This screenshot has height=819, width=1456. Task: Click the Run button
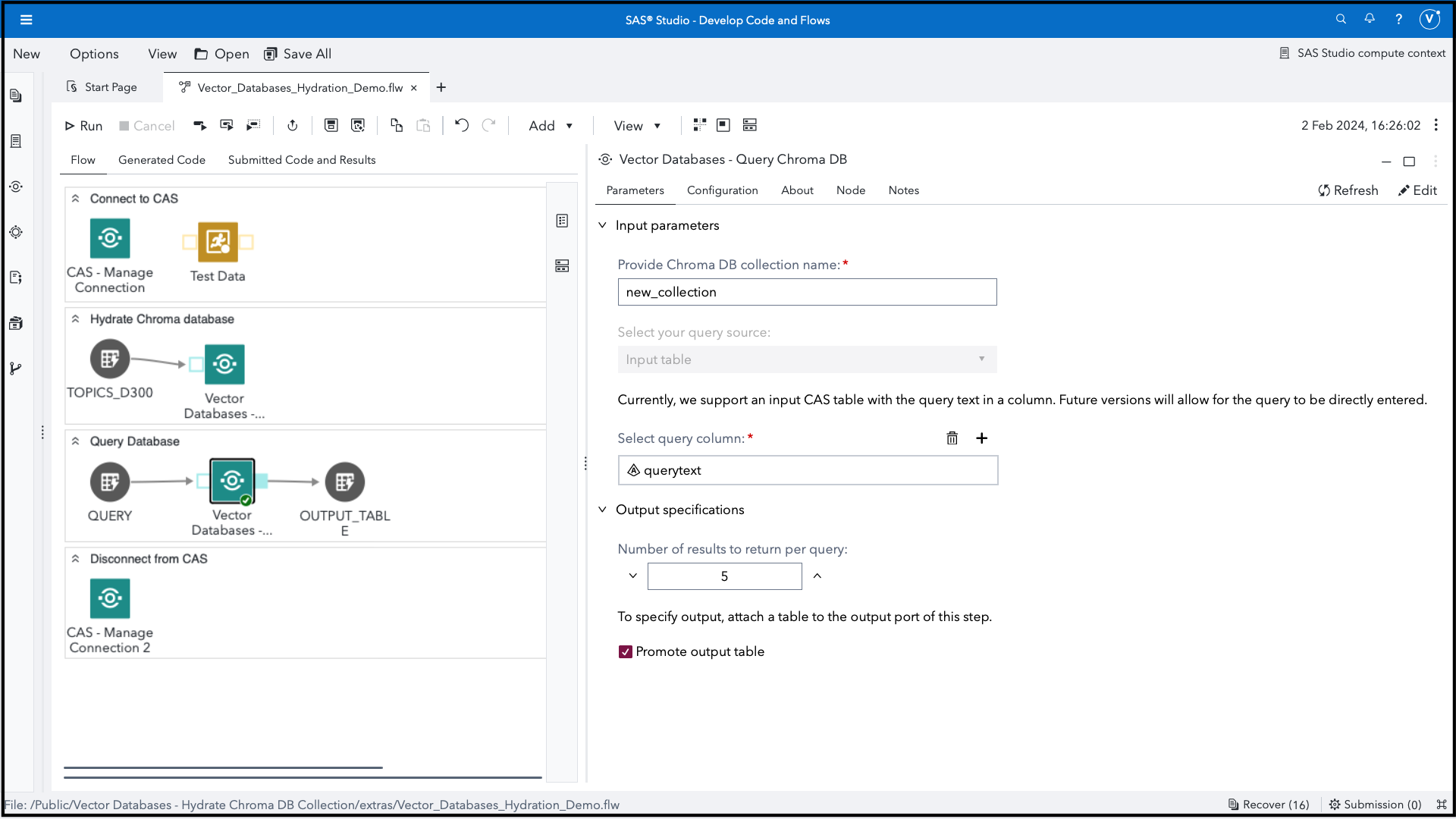83,126
